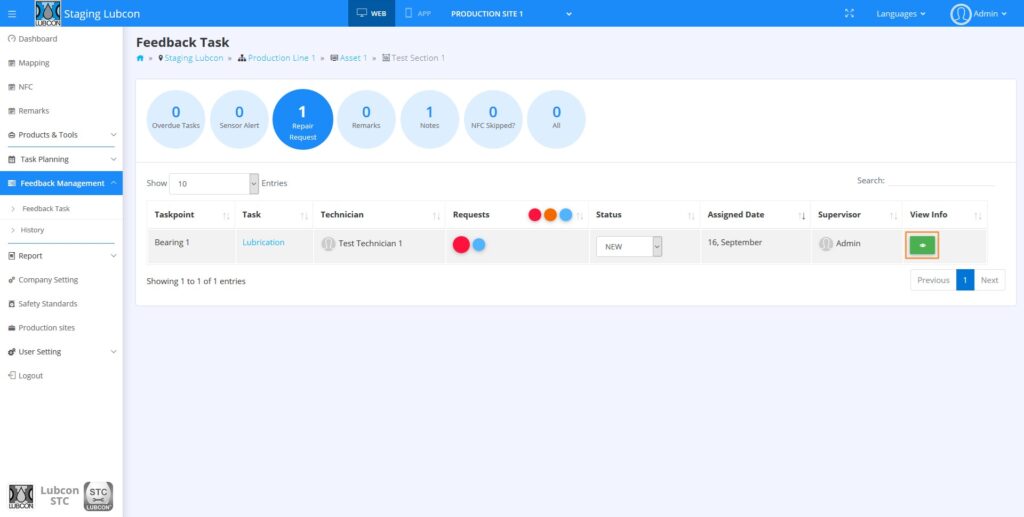Click blue dot in Requests header

[566, 215]
